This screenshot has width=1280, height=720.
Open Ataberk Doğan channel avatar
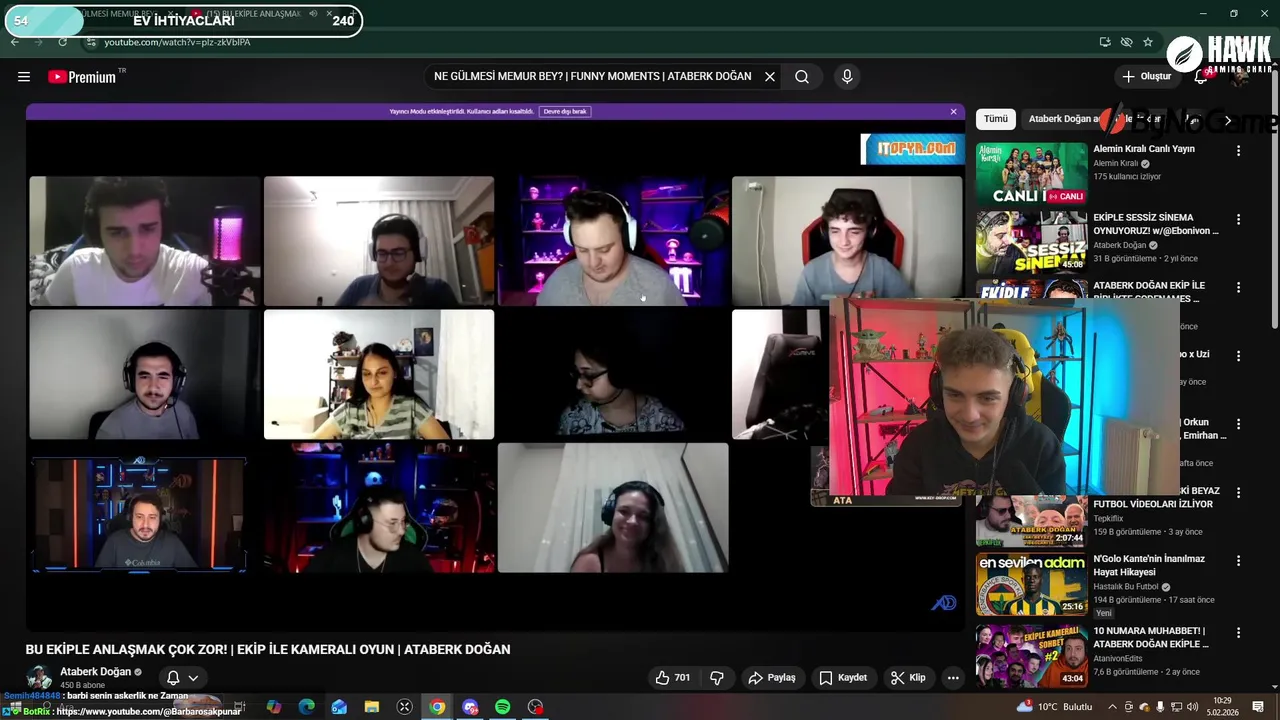tap(40, 678)
